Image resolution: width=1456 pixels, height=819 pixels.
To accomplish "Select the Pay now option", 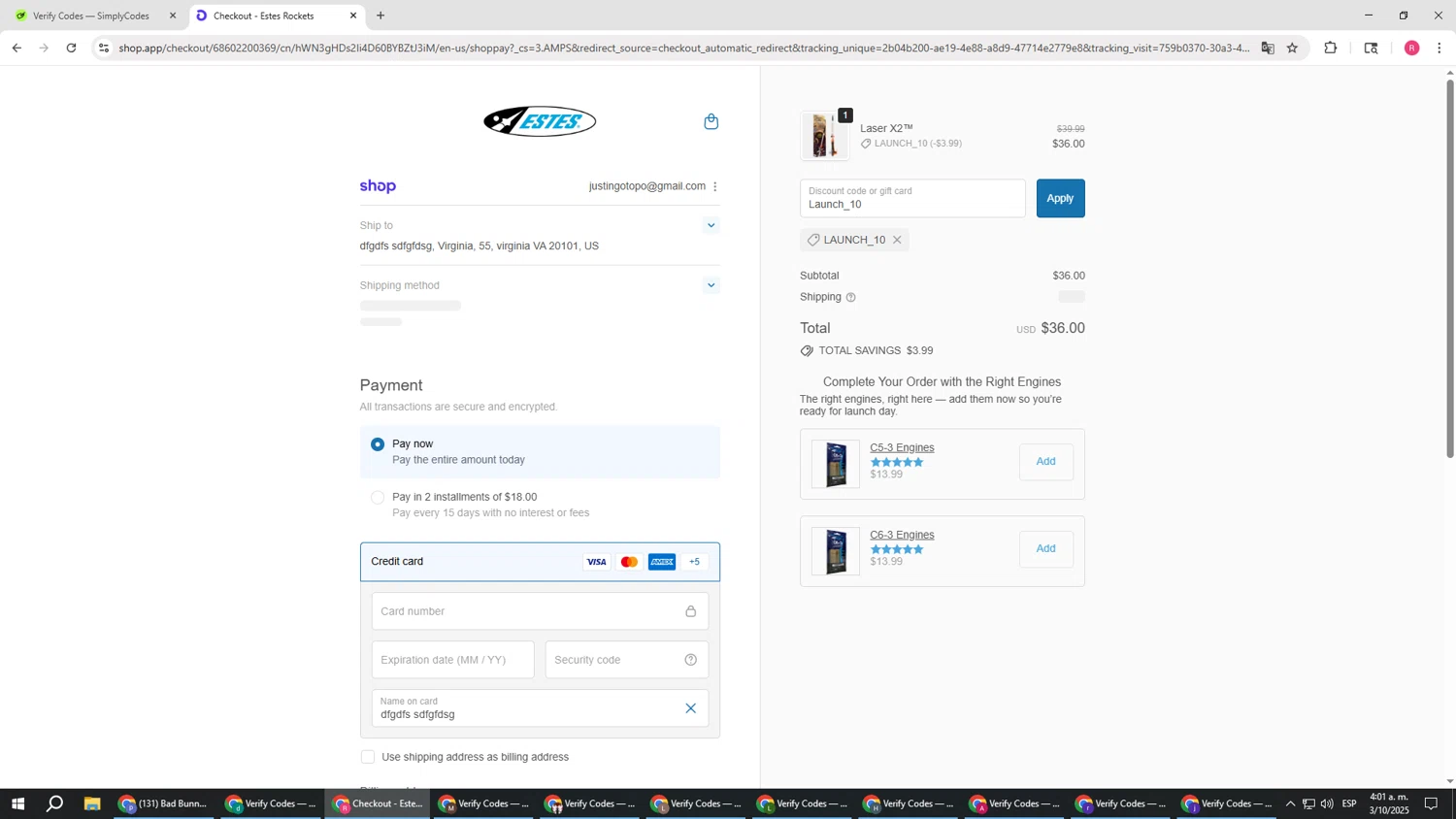I will point(378,444).
